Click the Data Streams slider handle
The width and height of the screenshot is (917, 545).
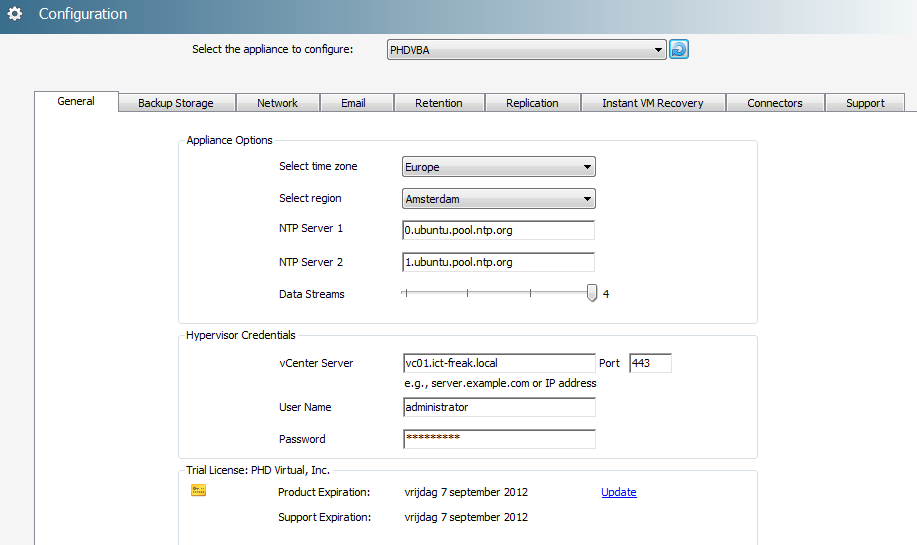[592, 293]
